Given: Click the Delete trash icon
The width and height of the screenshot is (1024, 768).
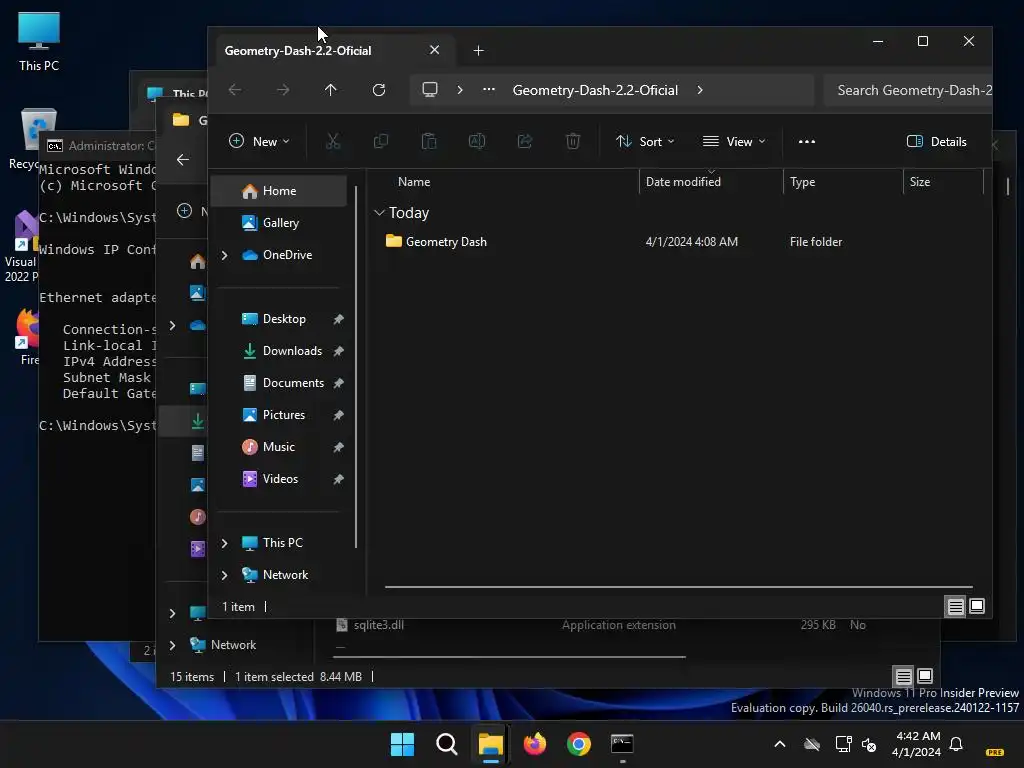Looking at the screenshot, I should 573,141.
